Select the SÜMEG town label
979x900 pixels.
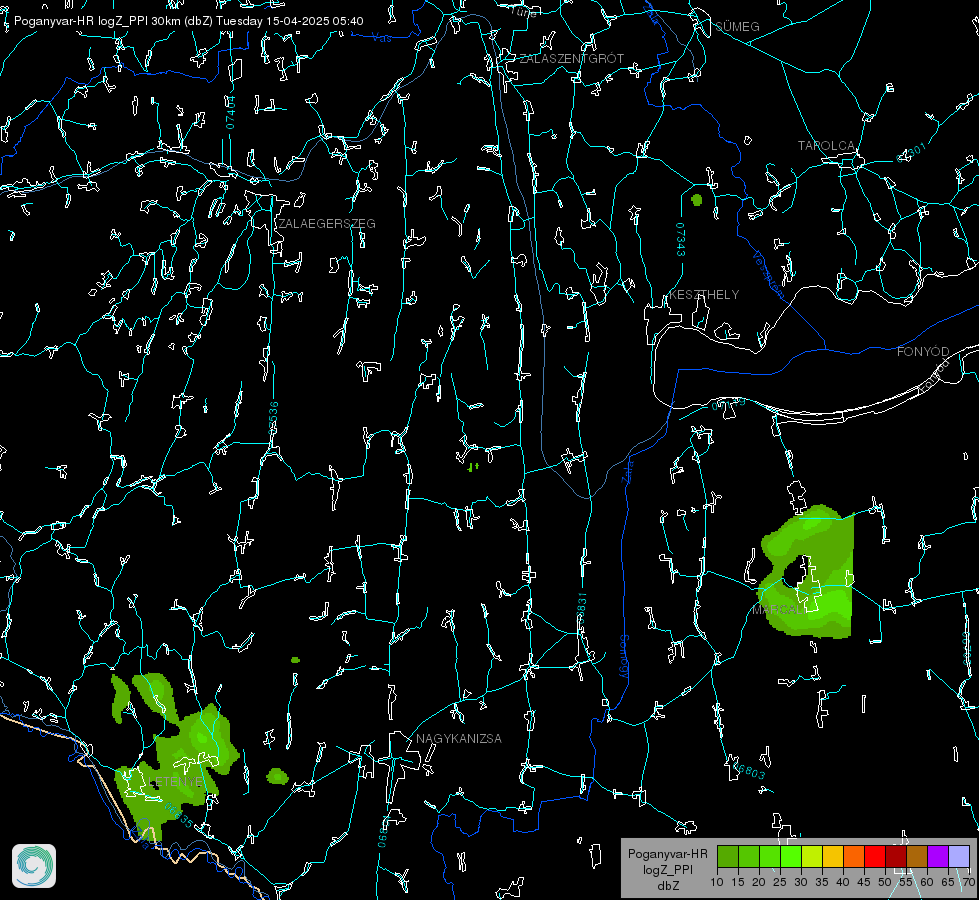737,27
